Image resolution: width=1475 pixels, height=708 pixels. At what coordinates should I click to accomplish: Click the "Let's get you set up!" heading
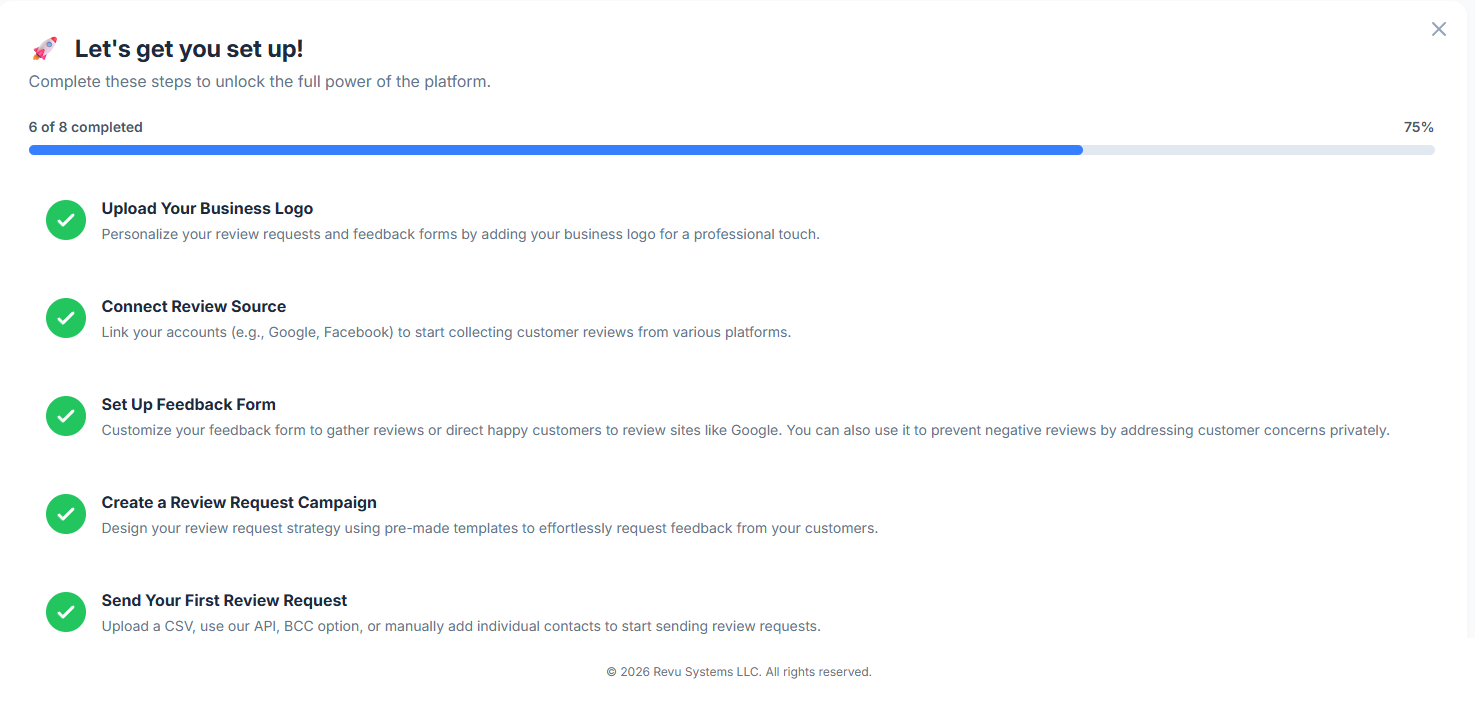click(x=189, y=49)
